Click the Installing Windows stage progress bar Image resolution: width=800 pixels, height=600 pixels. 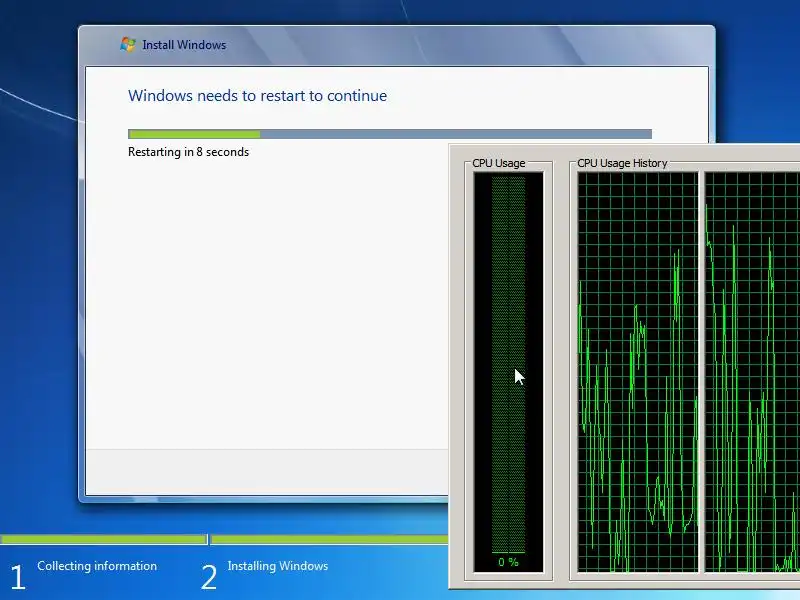tap(330, 539)
